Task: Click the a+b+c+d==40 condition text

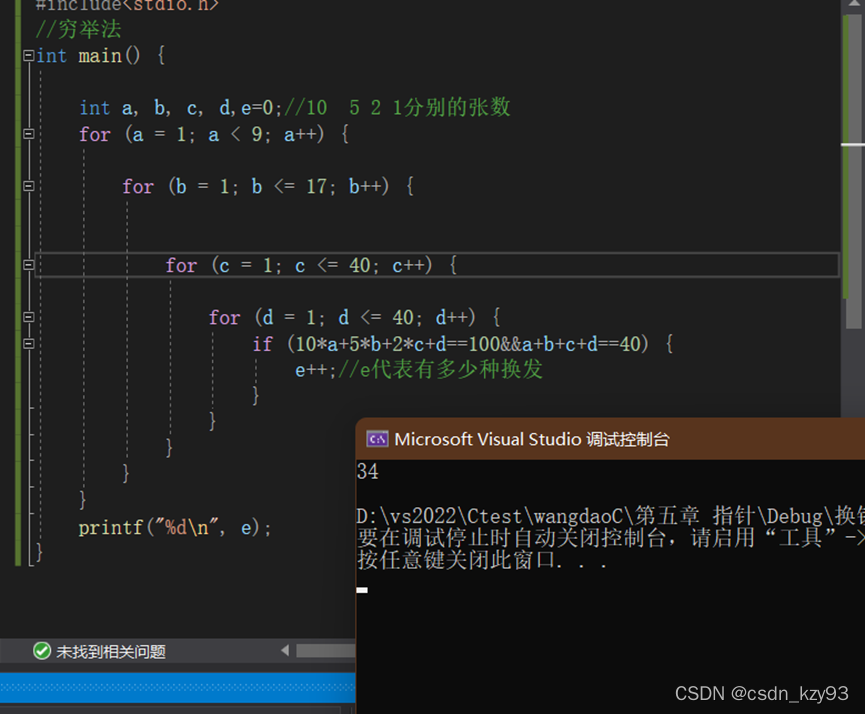Action: (x=581, y=344)
